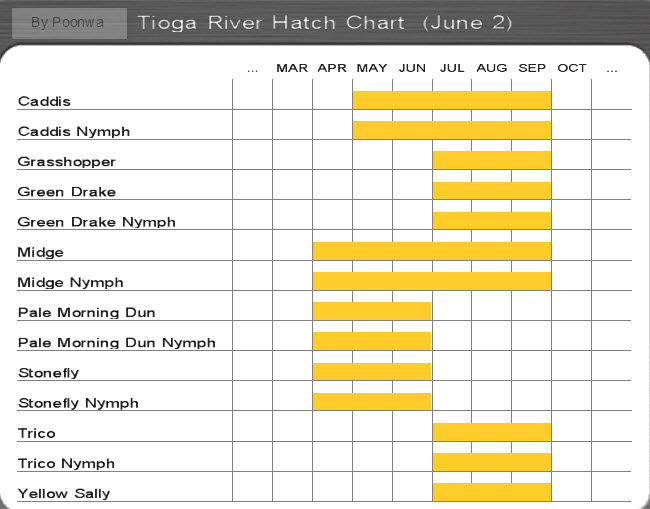This screenshot has width=650, height=509.
Task: Click the Trico hatch period bar
Action: [x=492, y=432]
